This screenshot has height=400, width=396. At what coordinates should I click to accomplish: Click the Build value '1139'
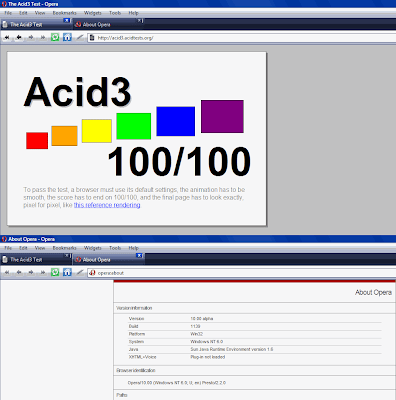[x=195, y=326]
